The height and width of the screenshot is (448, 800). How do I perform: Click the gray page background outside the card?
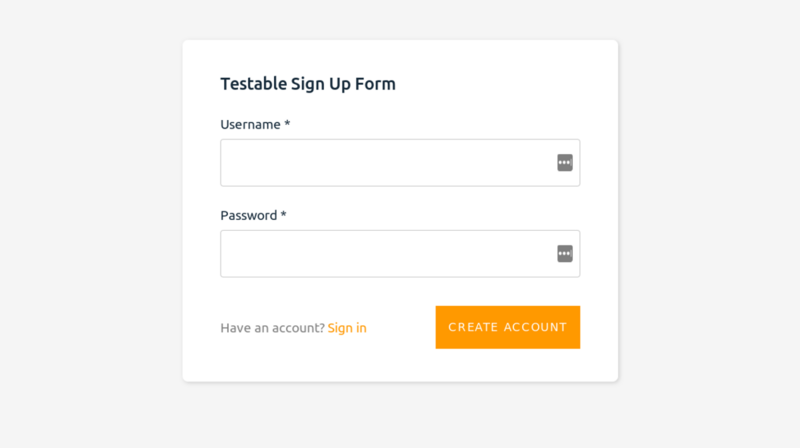90,220
